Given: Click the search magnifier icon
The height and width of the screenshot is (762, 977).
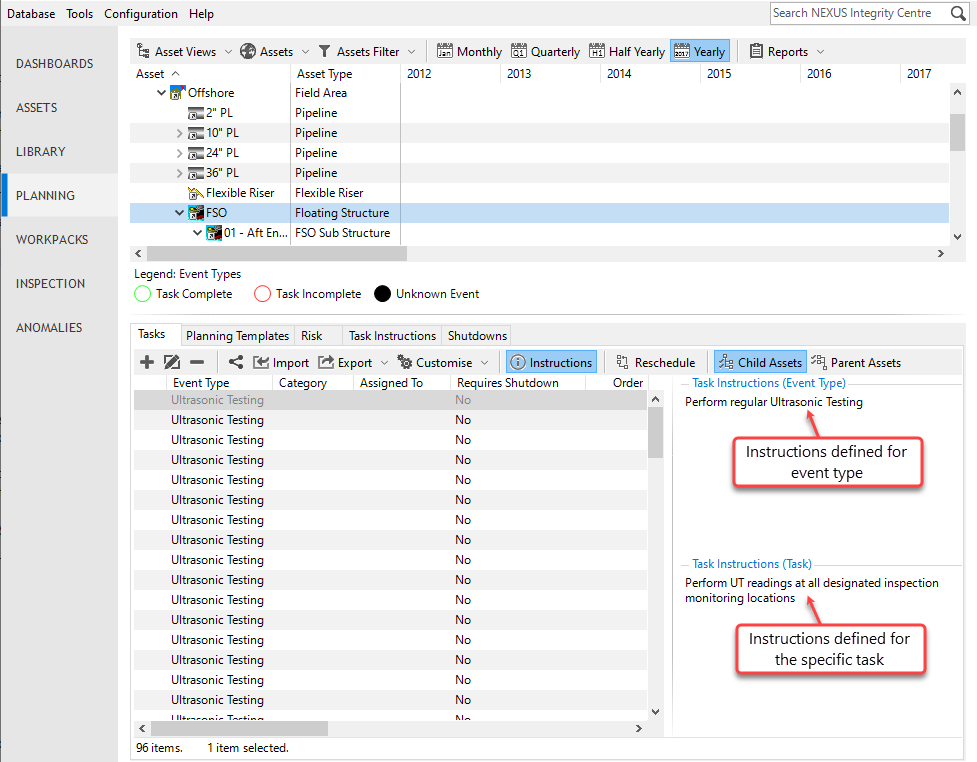Looking at the screenshot, I should (958, 13).
